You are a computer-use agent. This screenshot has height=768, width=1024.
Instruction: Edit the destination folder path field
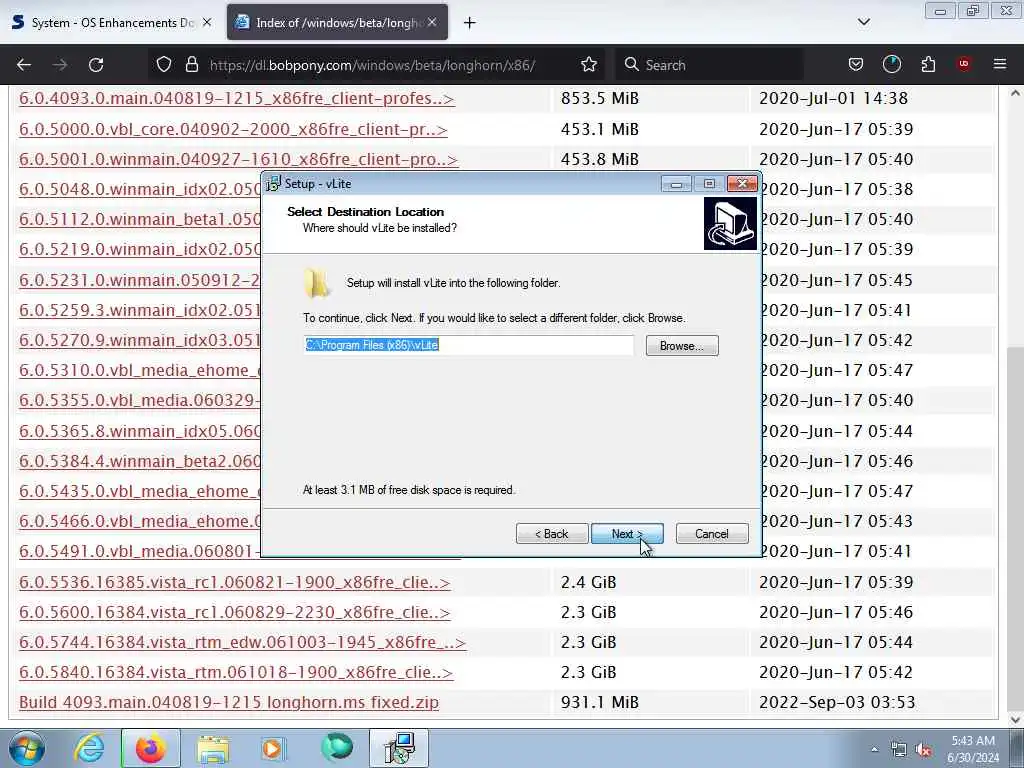tap(469, 345)
